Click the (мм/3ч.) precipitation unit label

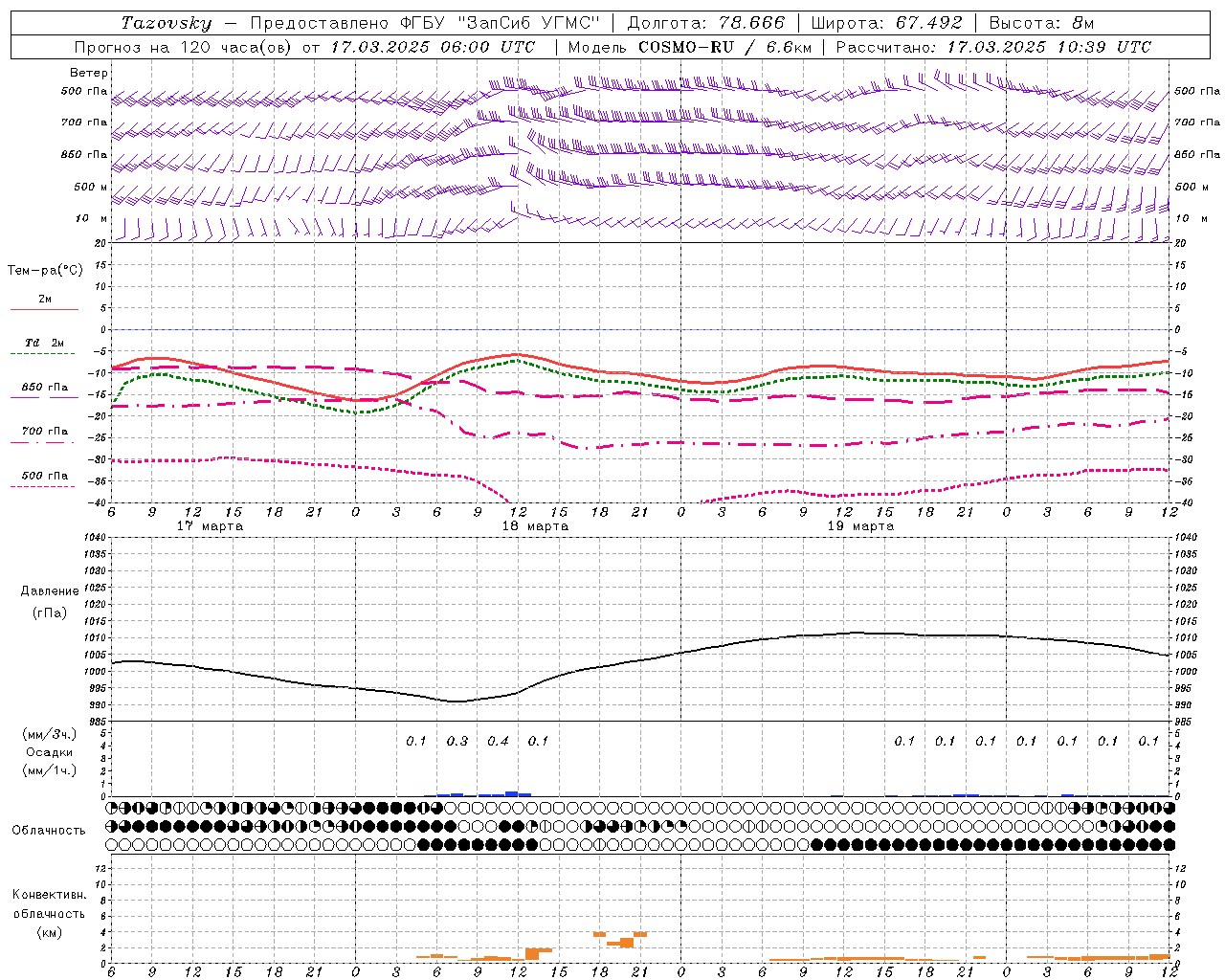click(50, 734)
